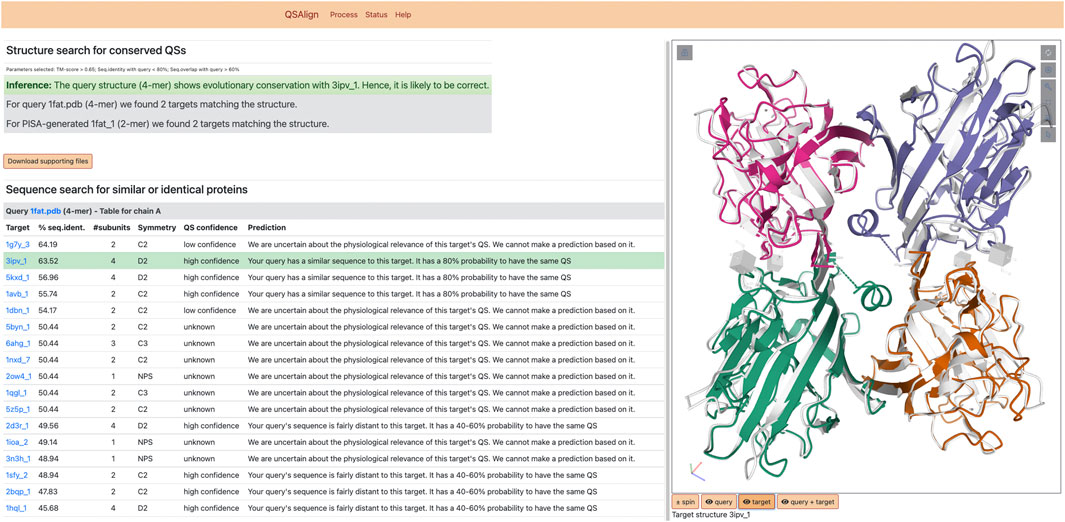The image size is (1065, 522).
Task: Click the 'QS confidence' column header
Action: pos(211,227)
